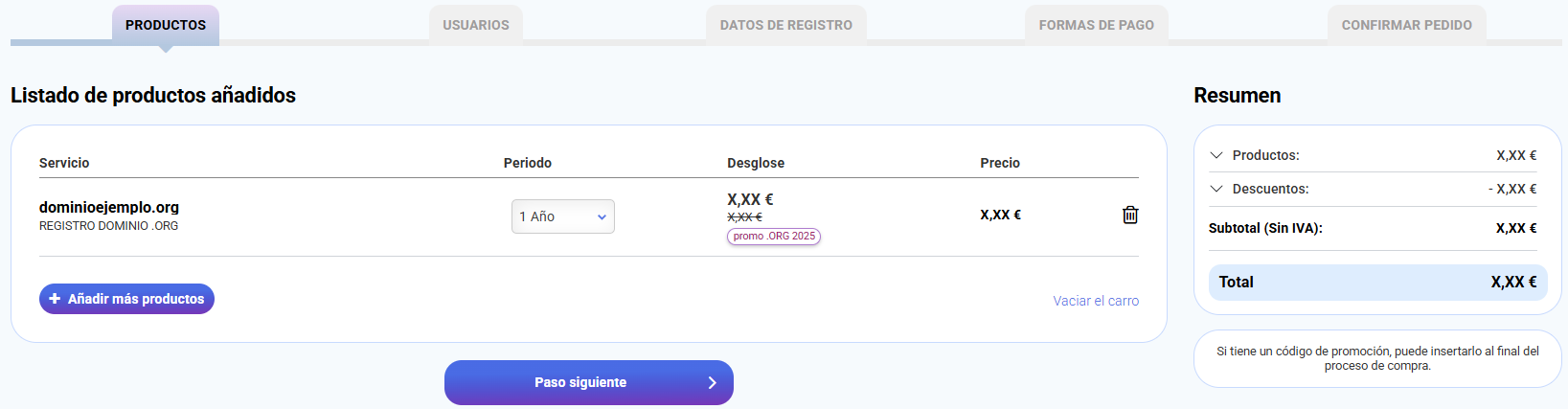Select the PRODUCTOS tab
Screen dimensions: 1568x409
point(166,25)
